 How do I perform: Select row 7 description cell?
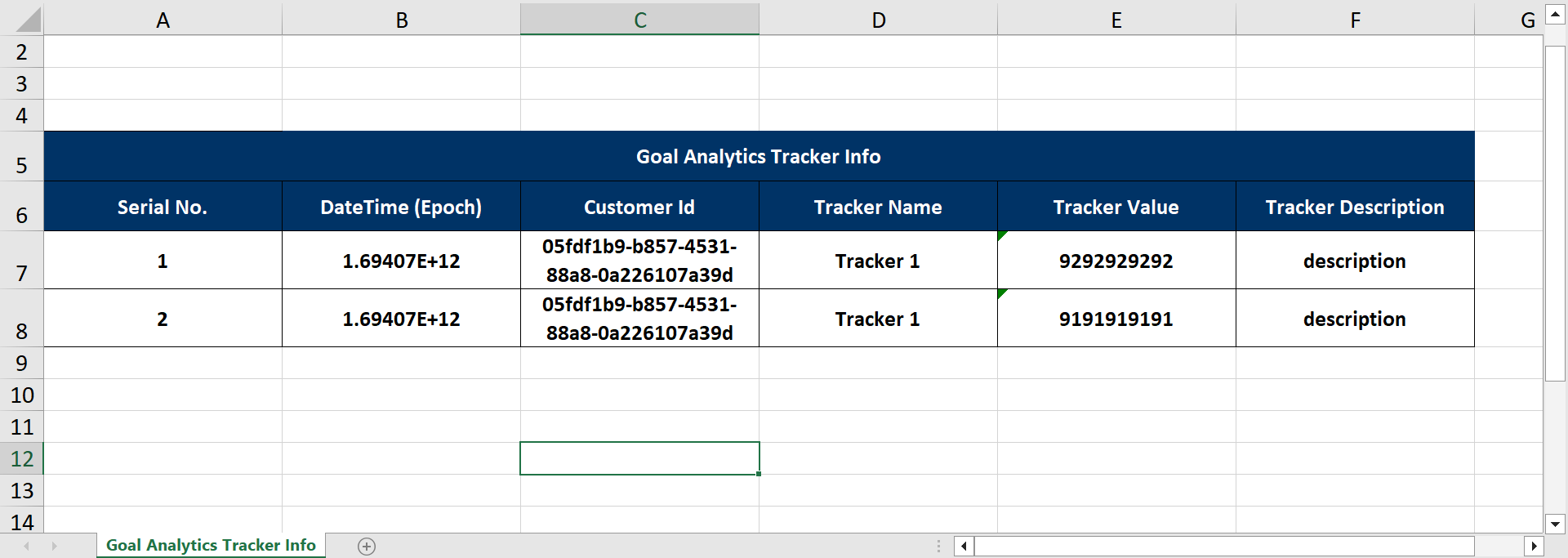pyautogui.click(x=1355, y=261)
